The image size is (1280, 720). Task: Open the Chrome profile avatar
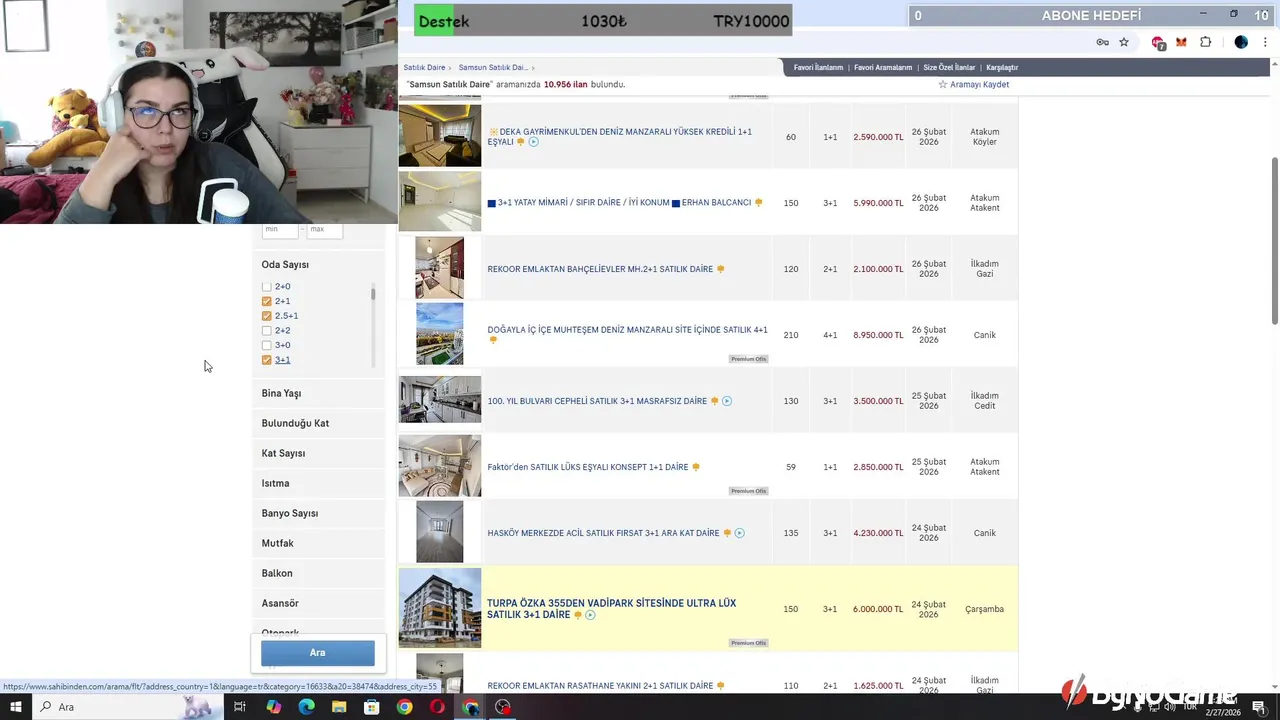click(1241, 42)
